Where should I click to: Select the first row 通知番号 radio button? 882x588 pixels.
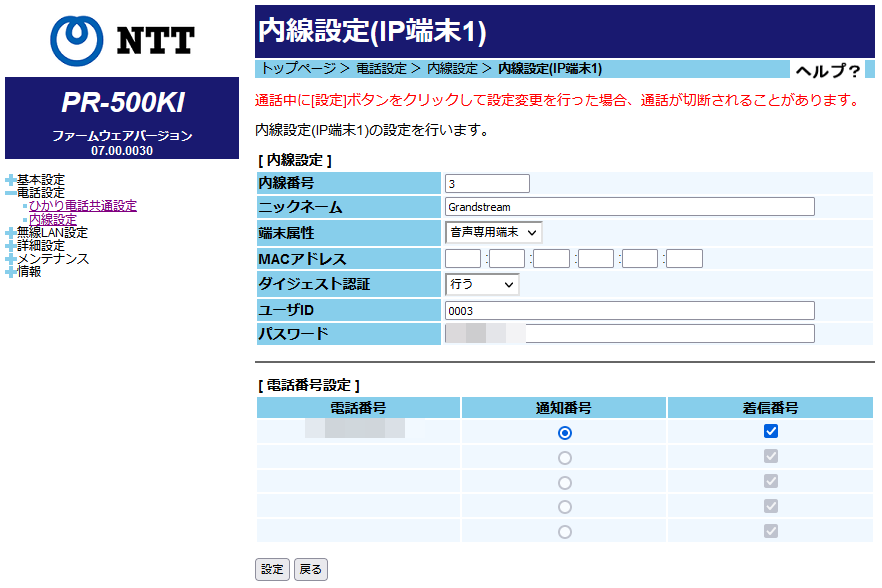pyautogui.click(x=565, y=433)
